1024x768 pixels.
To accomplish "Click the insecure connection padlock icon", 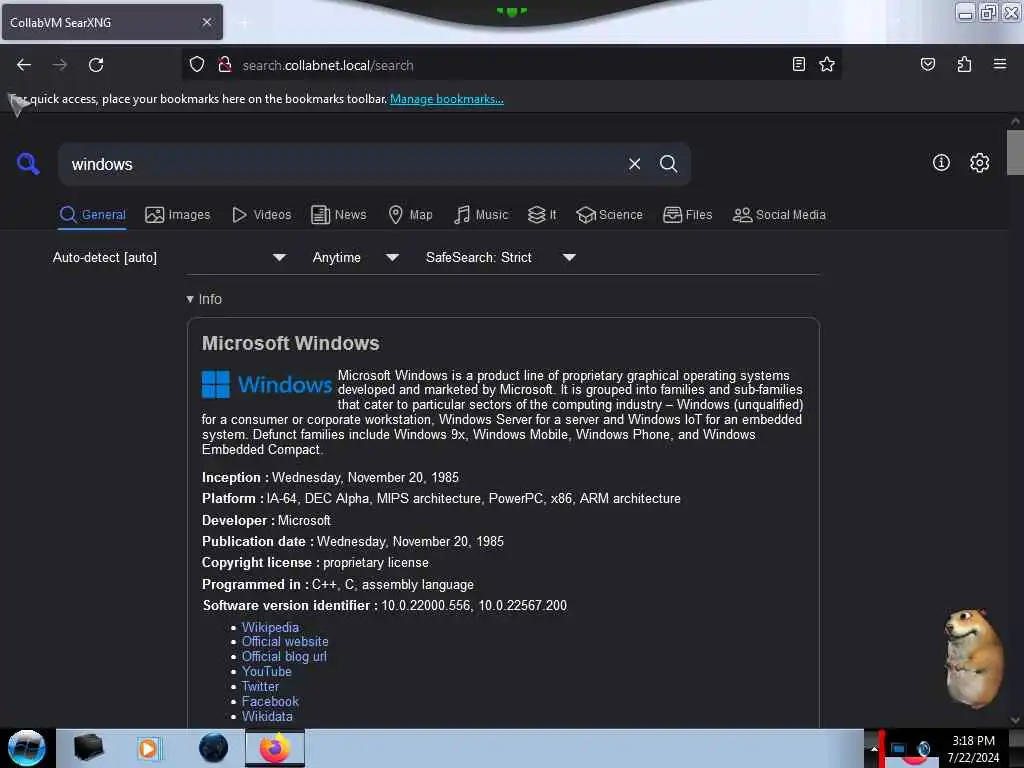I will click(225, 64).
